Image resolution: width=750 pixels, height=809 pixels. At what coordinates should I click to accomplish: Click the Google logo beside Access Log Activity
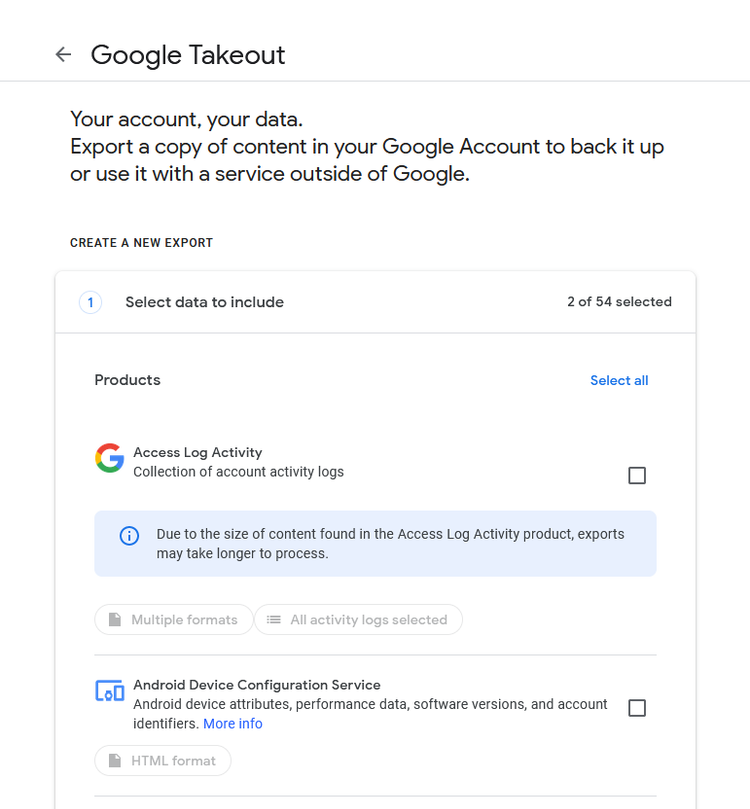[x=109, y=458]
